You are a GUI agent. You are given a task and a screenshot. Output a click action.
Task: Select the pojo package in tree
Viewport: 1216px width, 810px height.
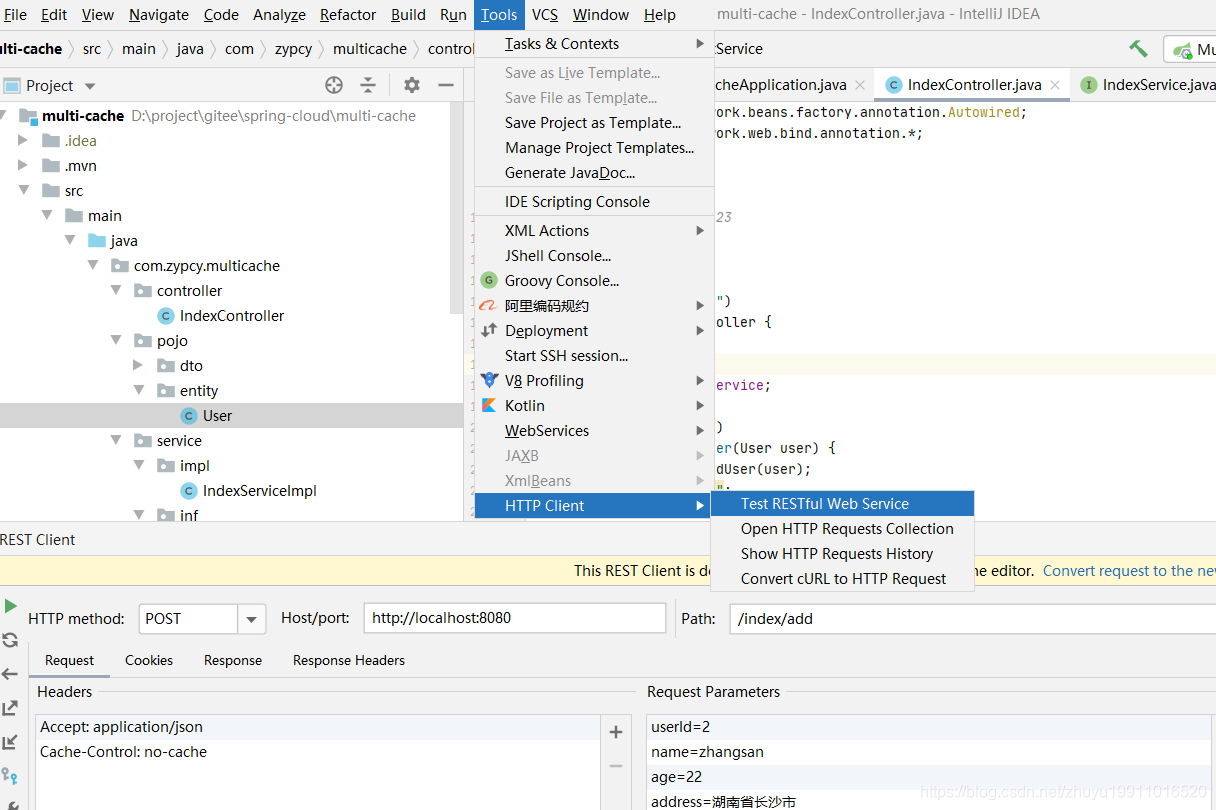pos(172,341)
